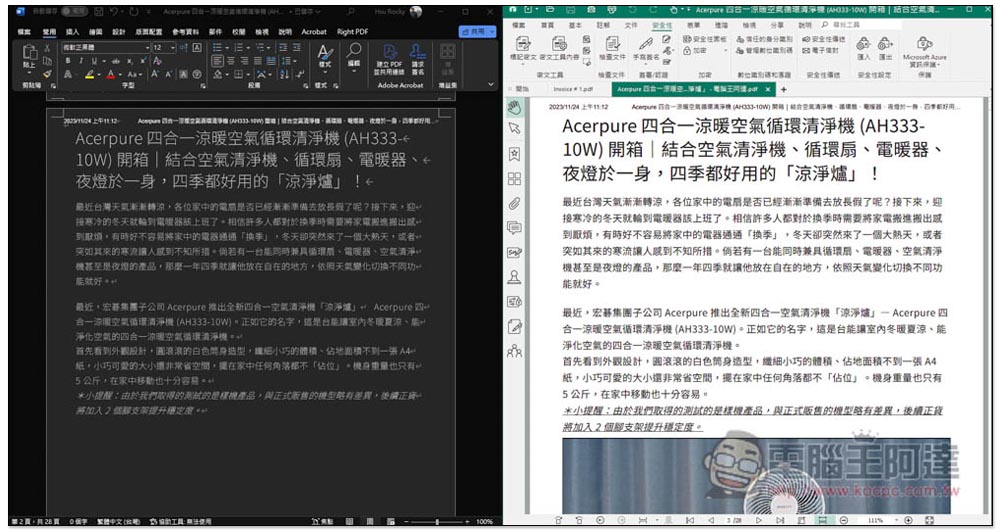Click Microsoft Azure Information Protection icon
1000x532 pixels.
click(x=924, y=43)
